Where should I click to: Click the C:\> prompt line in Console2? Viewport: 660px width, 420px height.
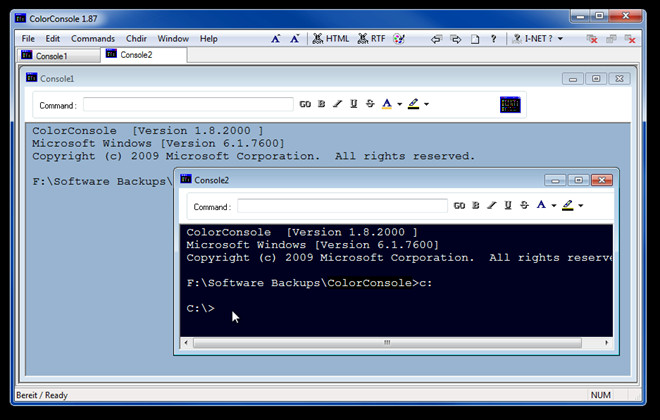(x=200, y=308)
